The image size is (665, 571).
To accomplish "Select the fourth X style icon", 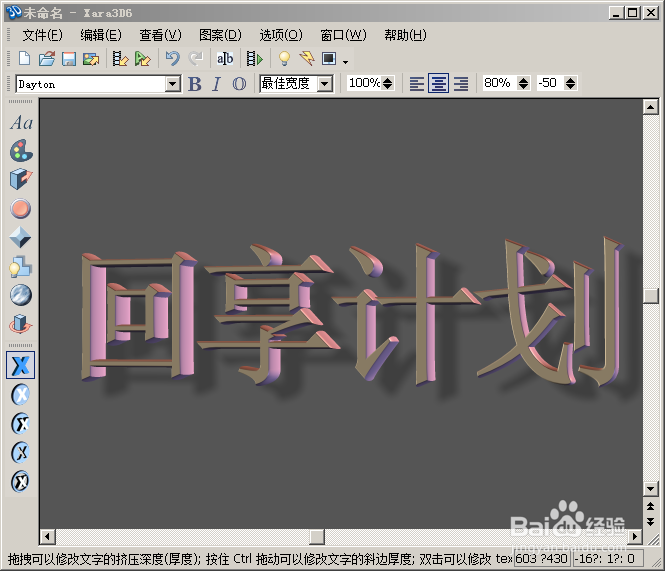I will [x=20, y=452].
